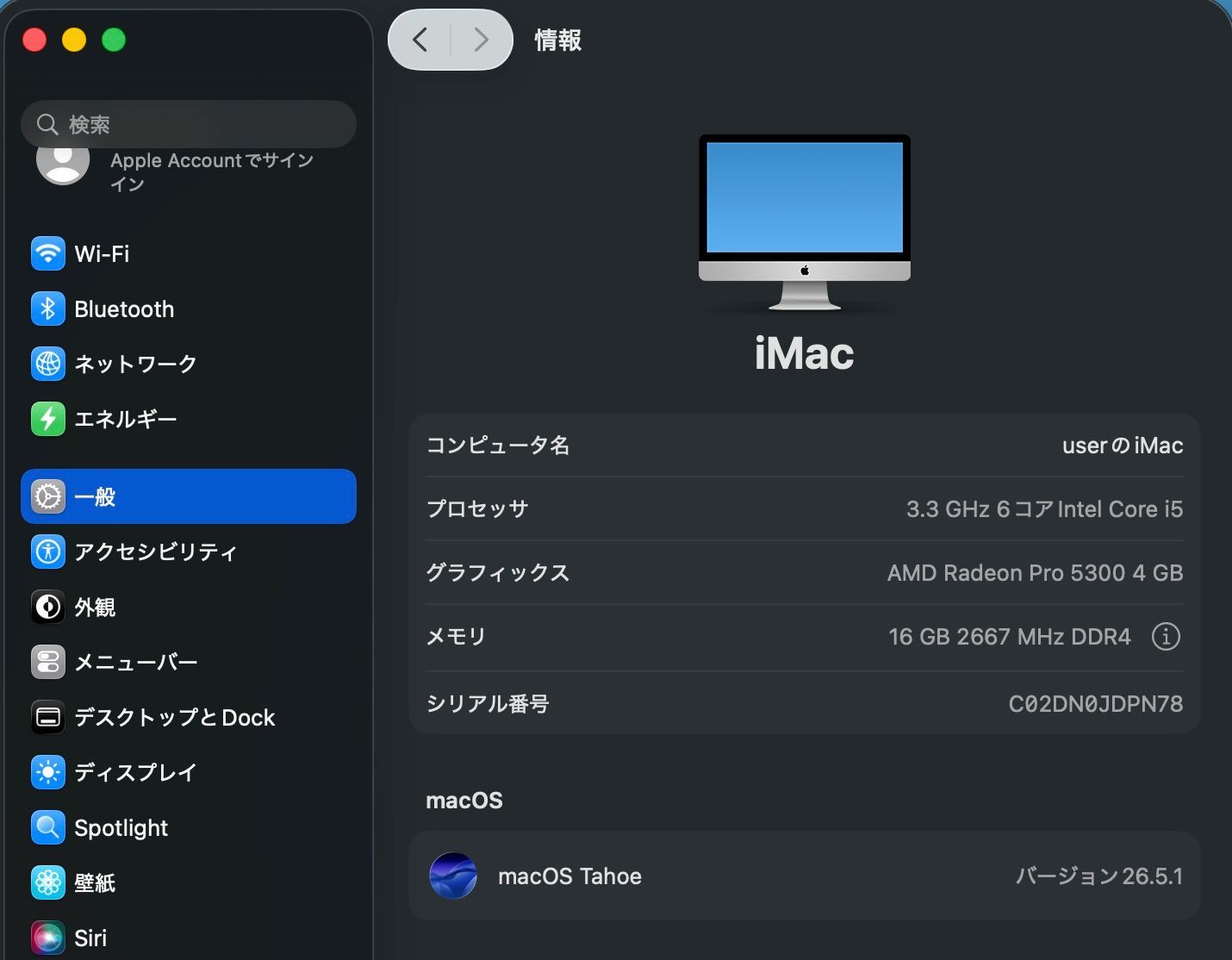This screenshot has width=1232, height=960.
Task: Click the macOS Tahoe name text
Action: [569, 876]
